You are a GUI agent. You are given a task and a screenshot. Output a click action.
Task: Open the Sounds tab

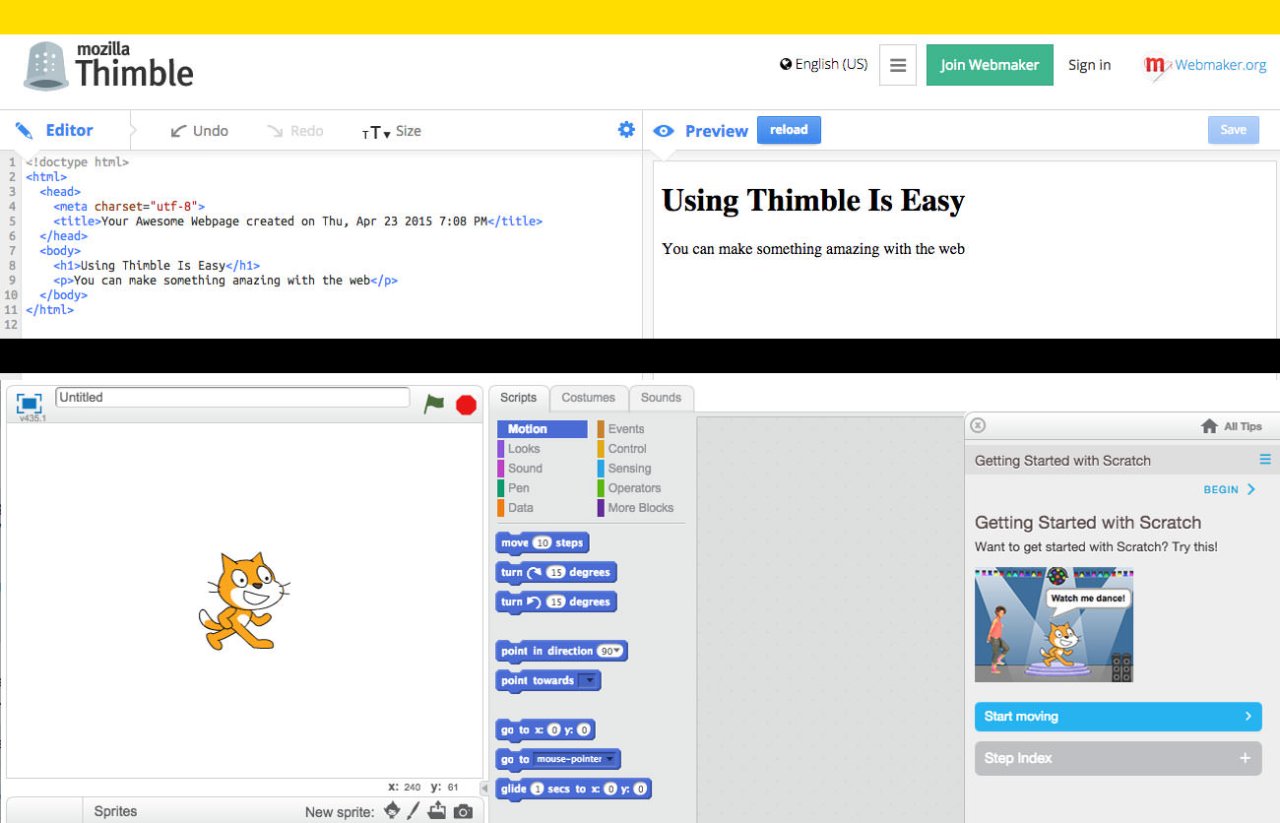660,398
